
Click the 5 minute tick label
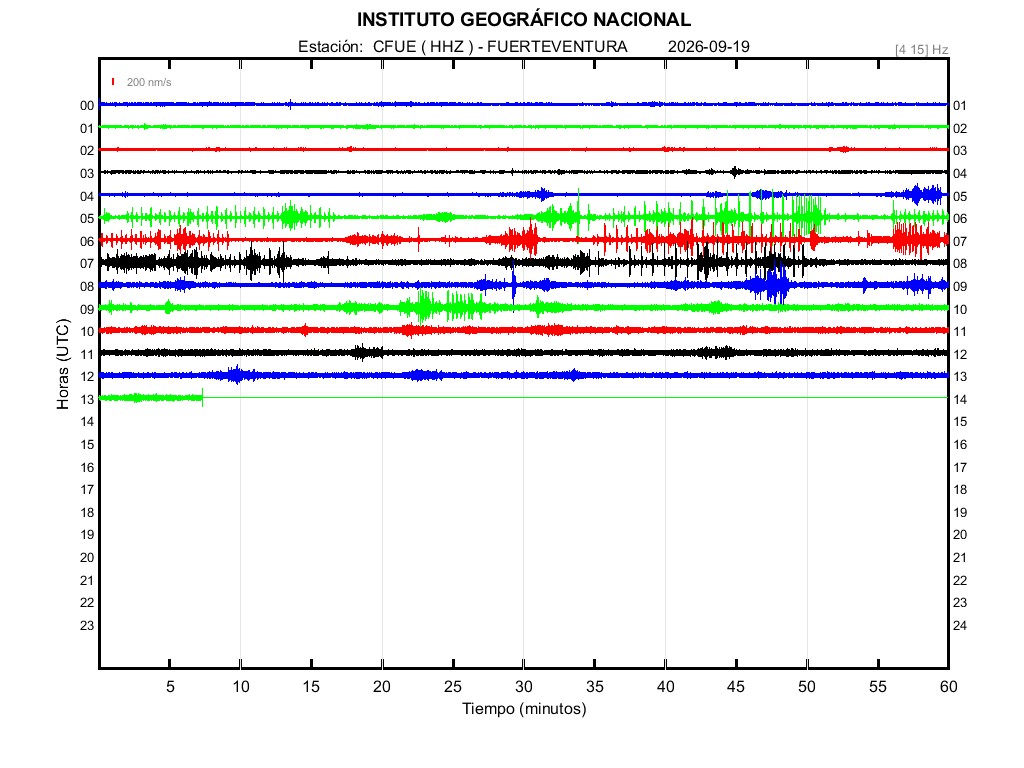coord(170,686)
